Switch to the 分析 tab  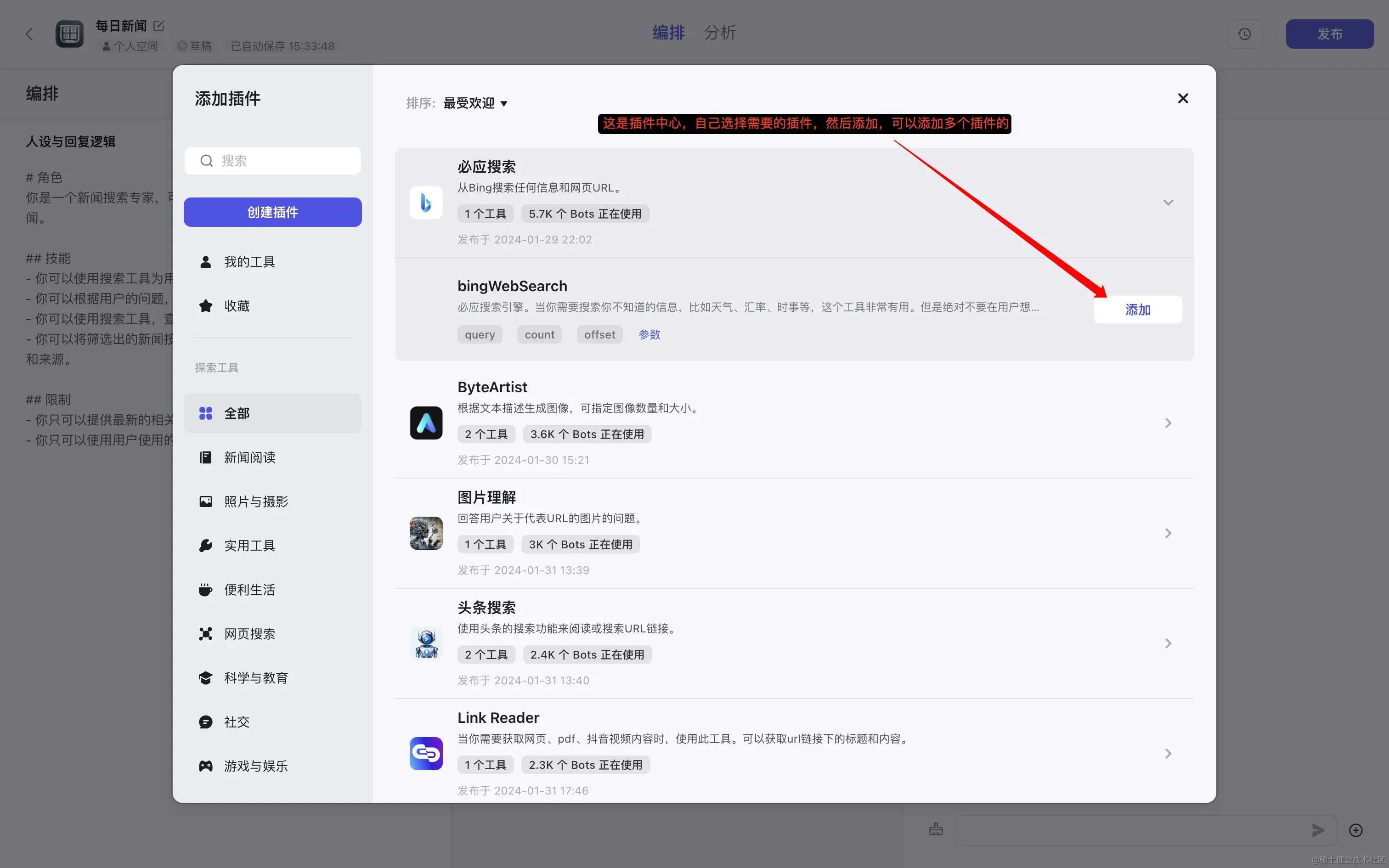click(x=720, y=33)
